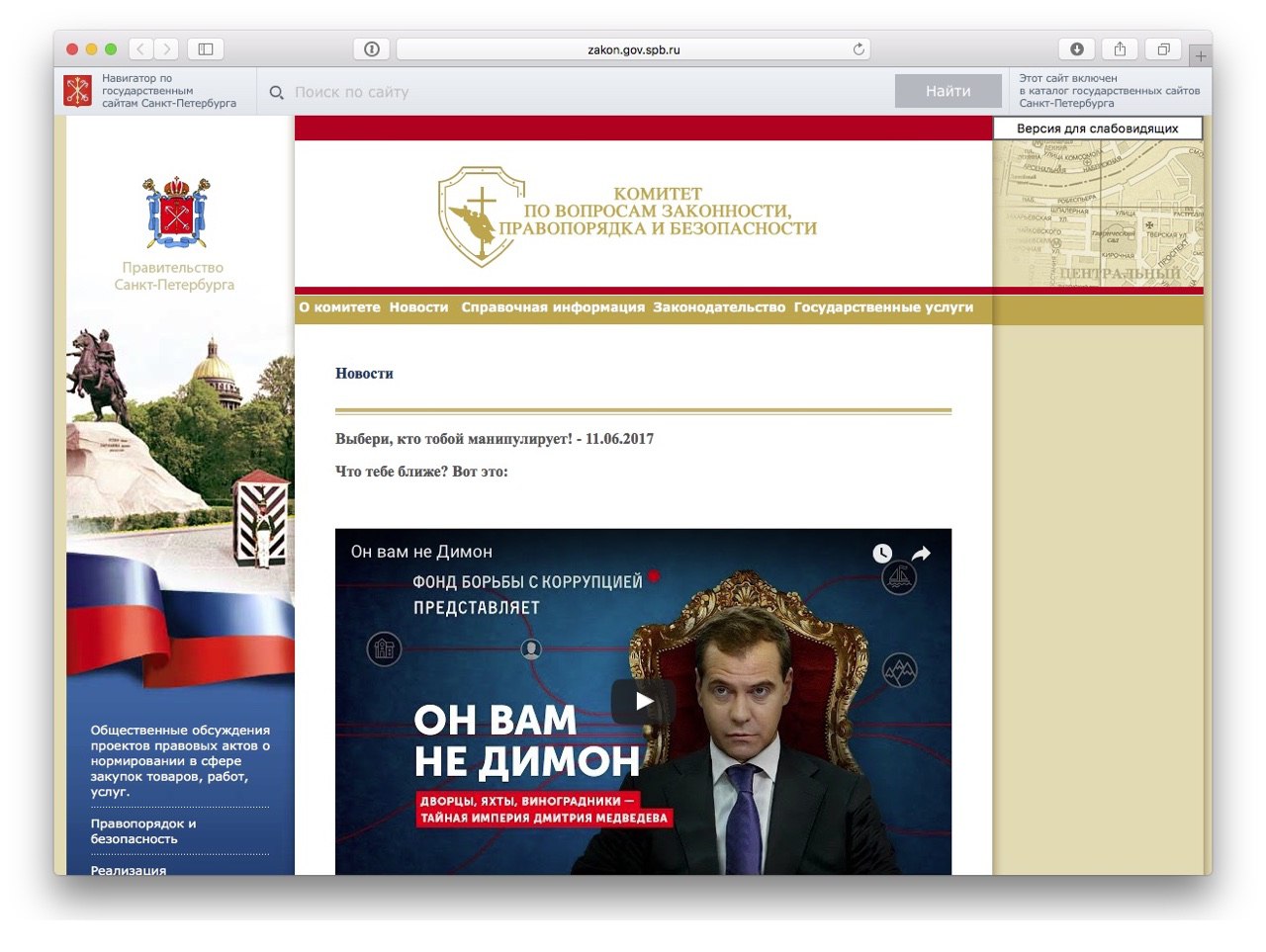
Task: Open the Новости menu item
Action: [418, 307]
